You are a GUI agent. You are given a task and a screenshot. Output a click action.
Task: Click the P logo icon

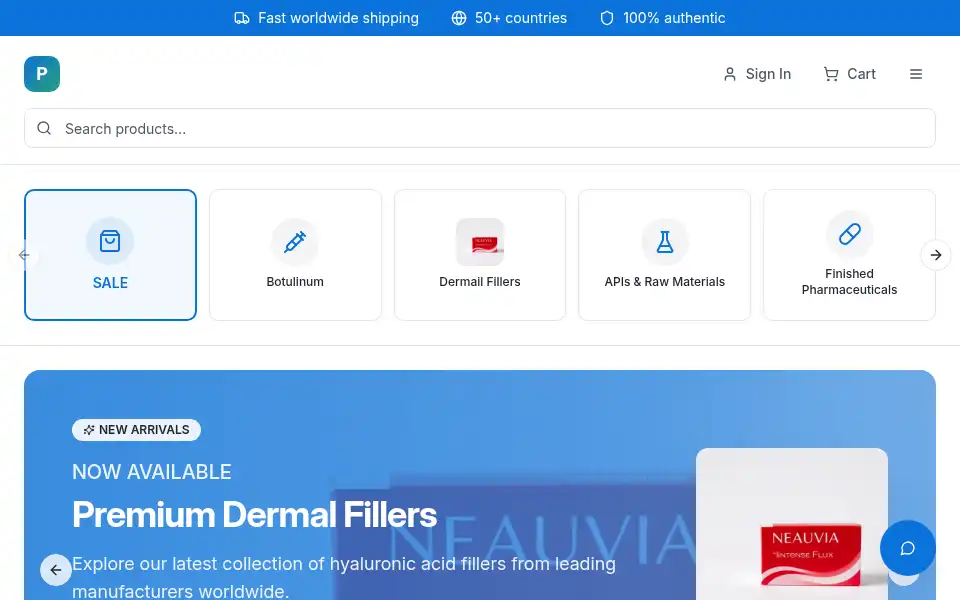(42, 74)
